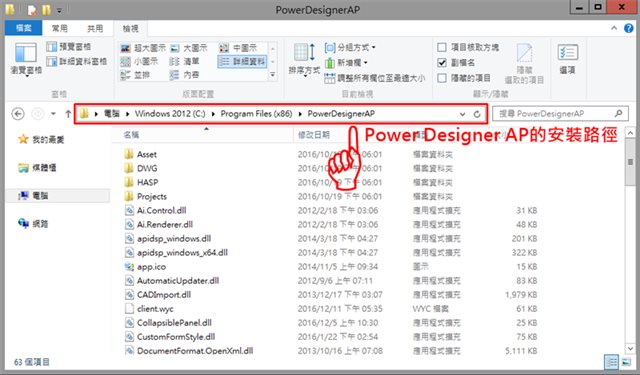Expand the layout gallery more arrow
This screenshot has height=375, width=640.
pos(273,75)
